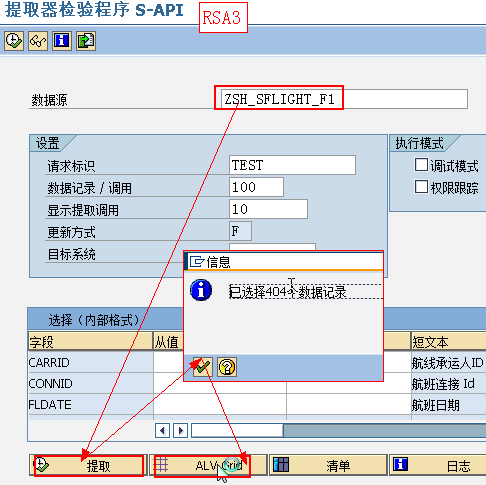This screenshot has width=486, height=485.
Task: Click the 从值 cell for FLDATE row
Action: [x=220, y=404]
